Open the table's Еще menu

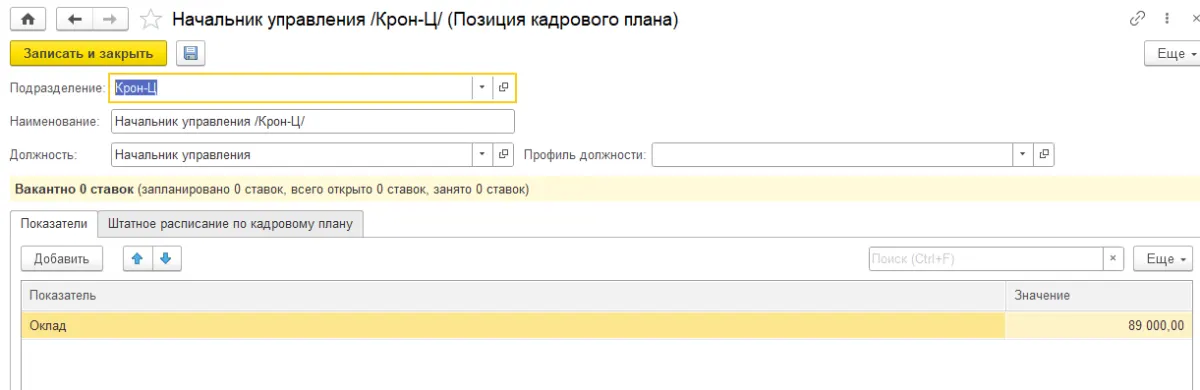point(1163,259)
